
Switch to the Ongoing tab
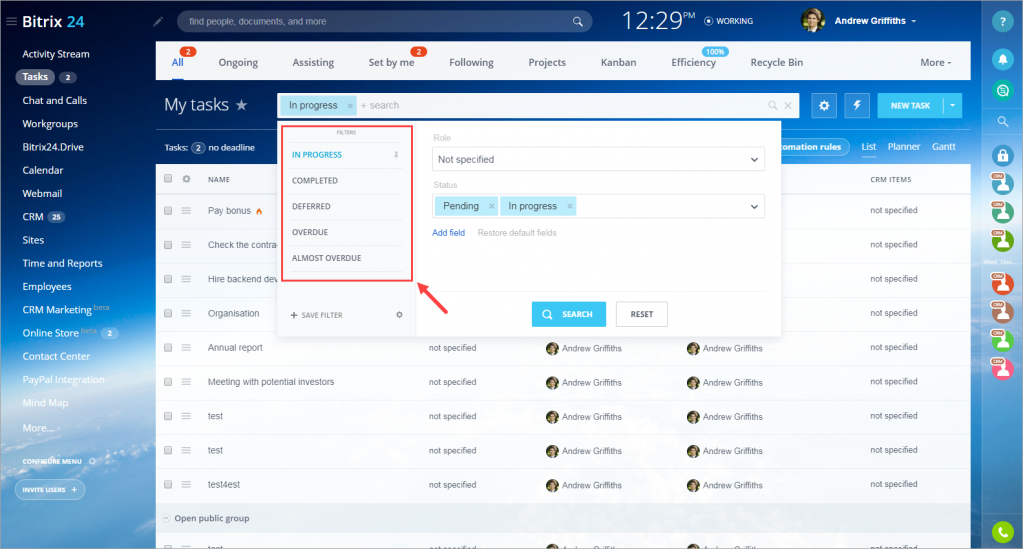238,63
